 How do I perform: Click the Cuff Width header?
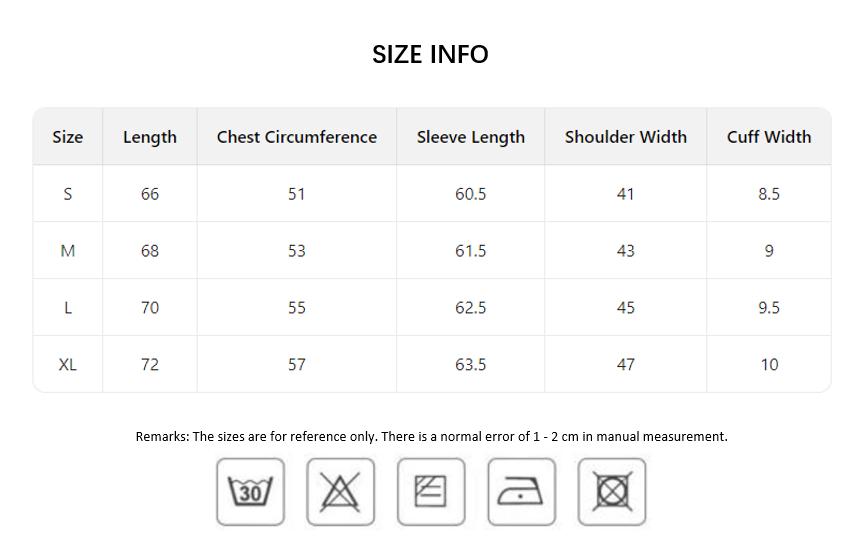click(769, 137)
